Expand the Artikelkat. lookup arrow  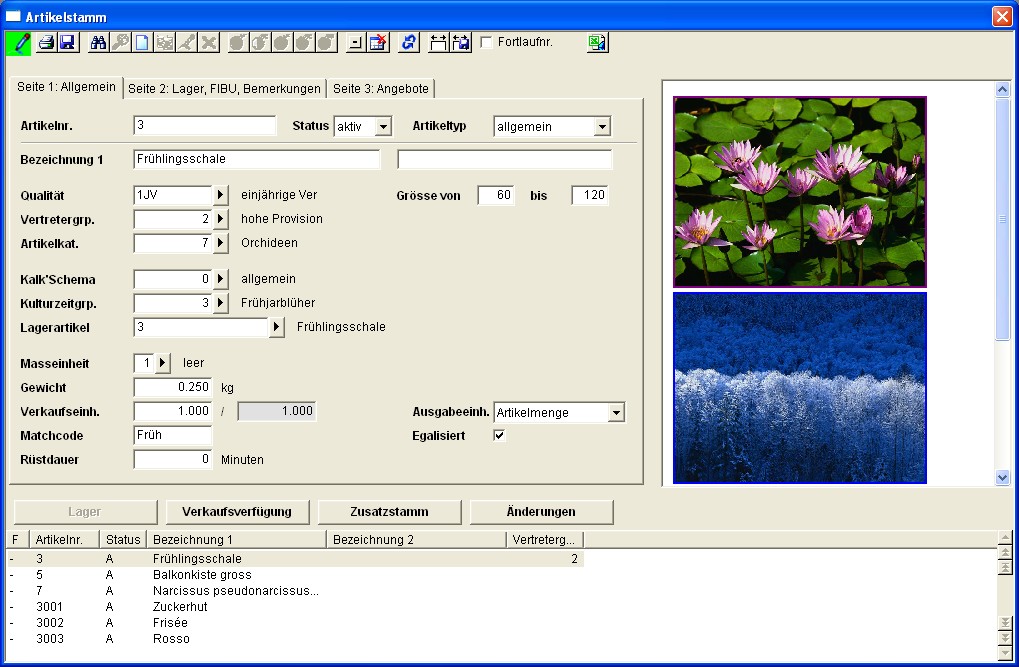(220, 243)
